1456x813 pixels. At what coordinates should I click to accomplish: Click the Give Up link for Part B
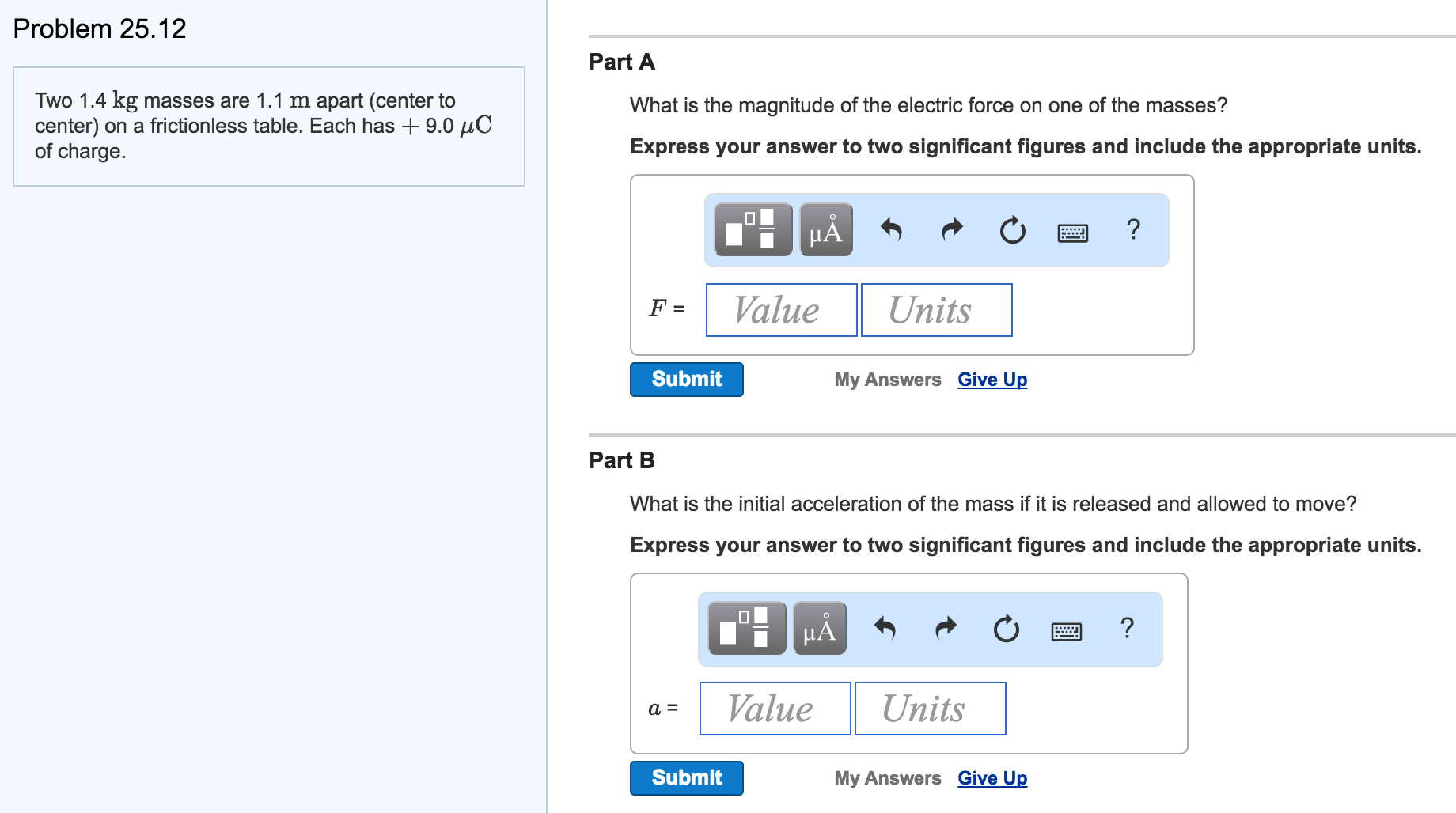tap(992, 778)
